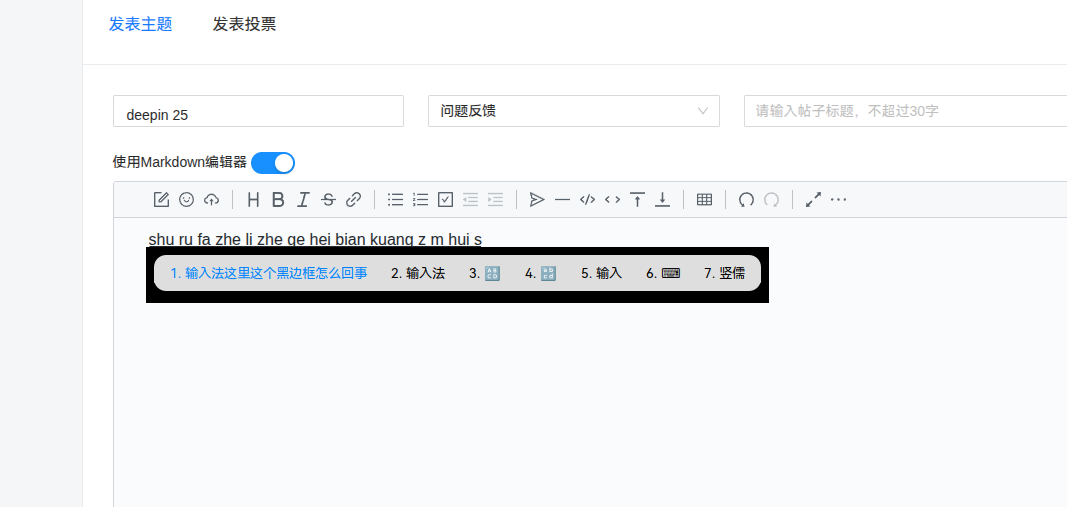Image resolution: width=1067 pixels, height=507 pixels.
Task: Insert an ordered numbered list
Action: [x=421, y=199]
